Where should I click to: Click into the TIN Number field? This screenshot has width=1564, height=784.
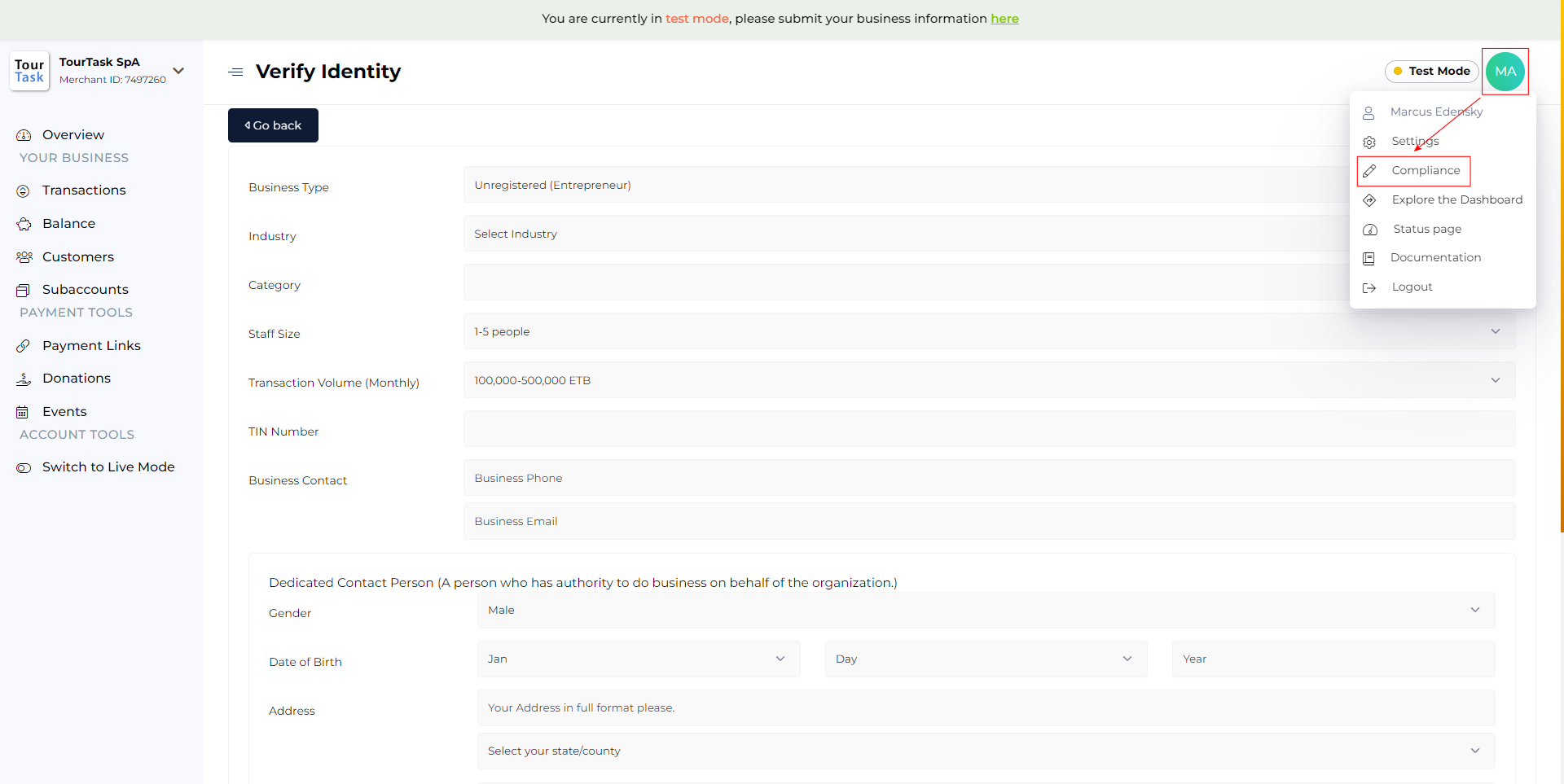point(988,429)
